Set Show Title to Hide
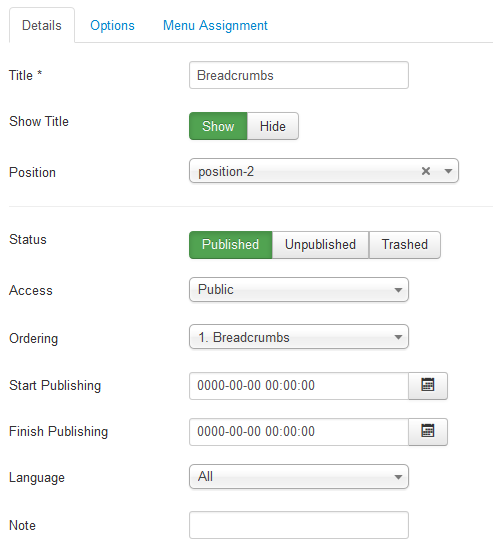The height and width of the screenshot is (557, 493). tap(273, 126)
